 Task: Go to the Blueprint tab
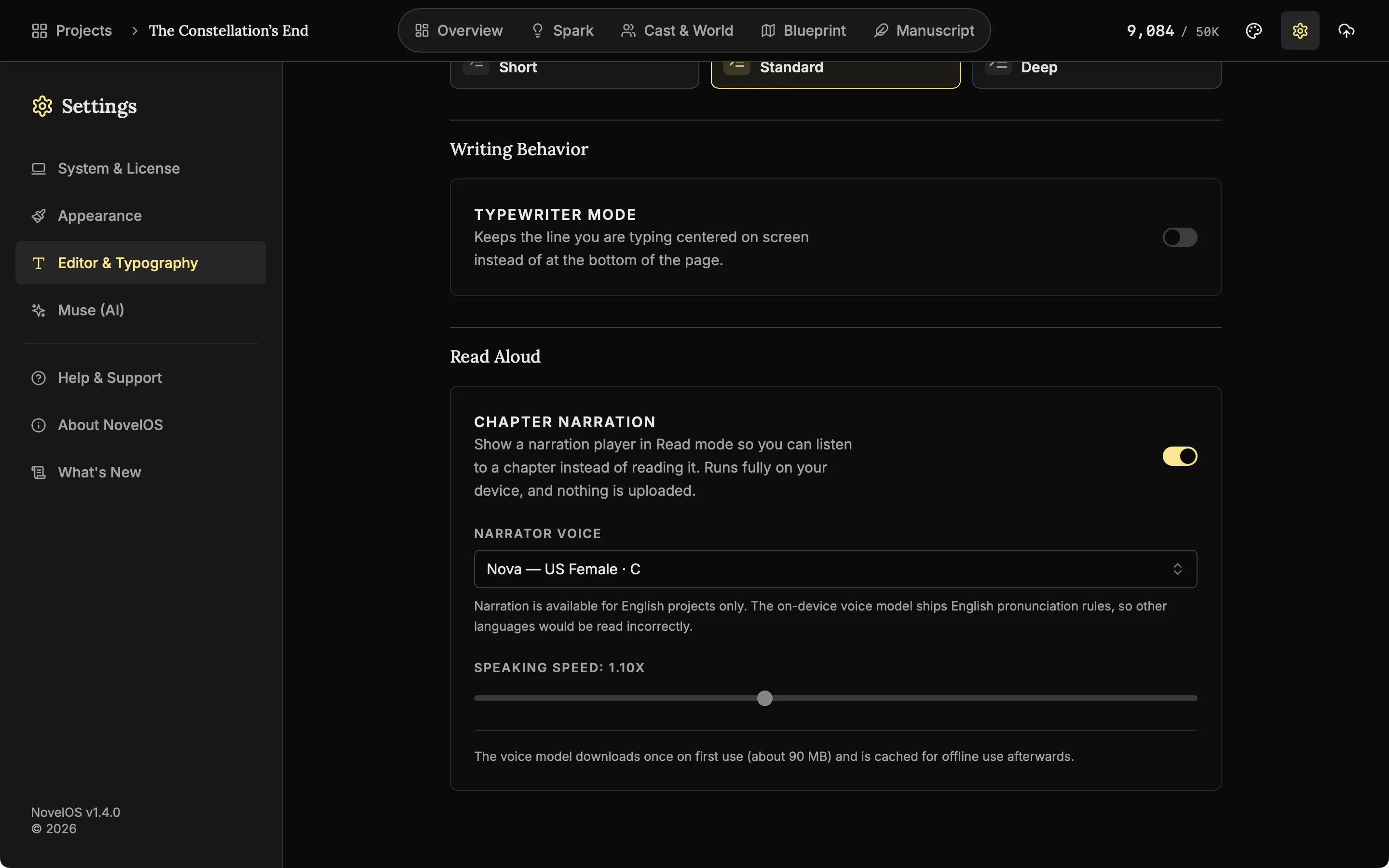coord(803,30)
